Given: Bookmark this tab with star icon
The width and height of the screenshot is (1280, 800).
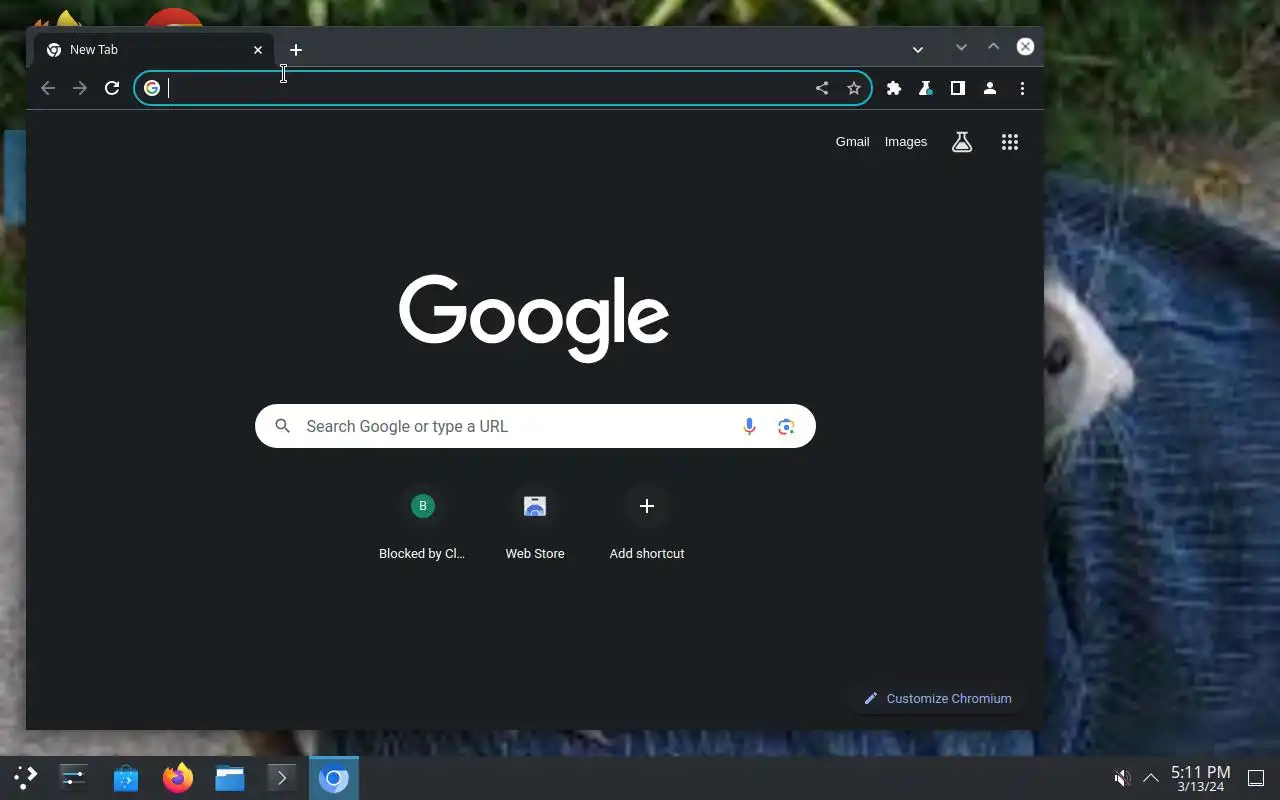Looking at the screenshot, I should (x=854, y=88).
